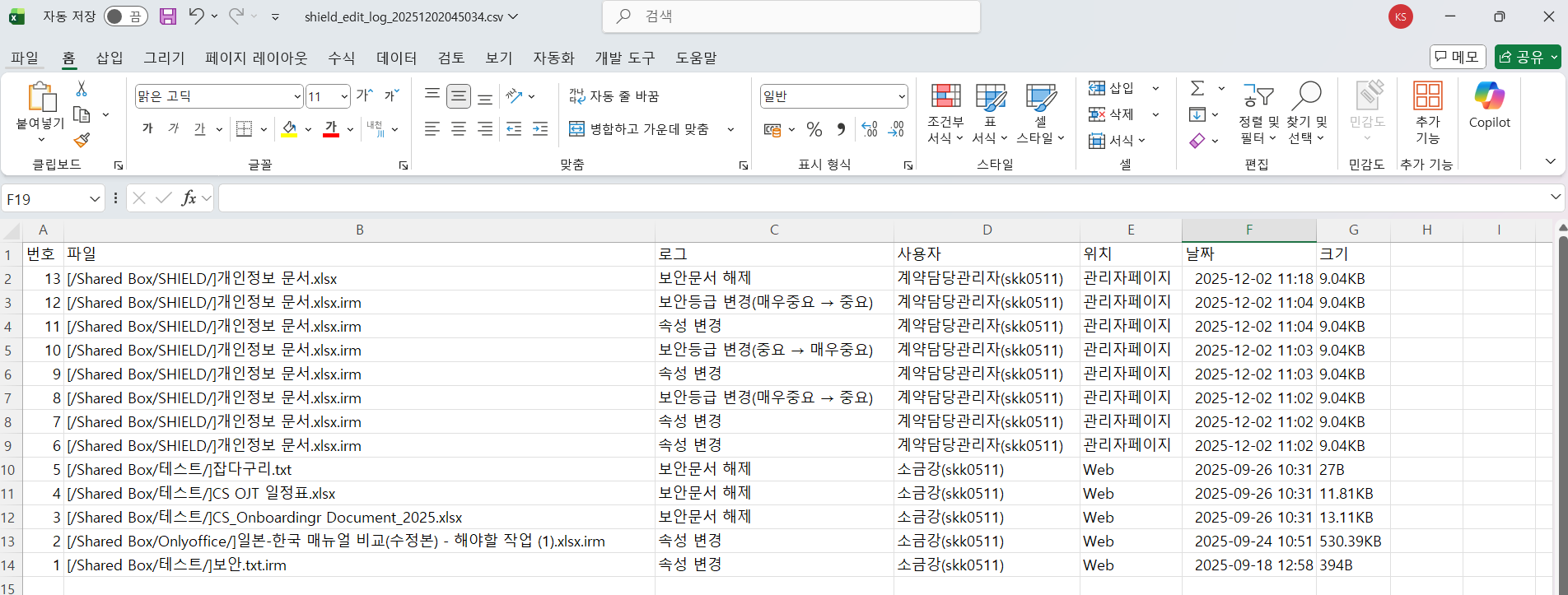Click the Fill down icon
Viewport: 1568px width, 595px height.
point(1197,114)
